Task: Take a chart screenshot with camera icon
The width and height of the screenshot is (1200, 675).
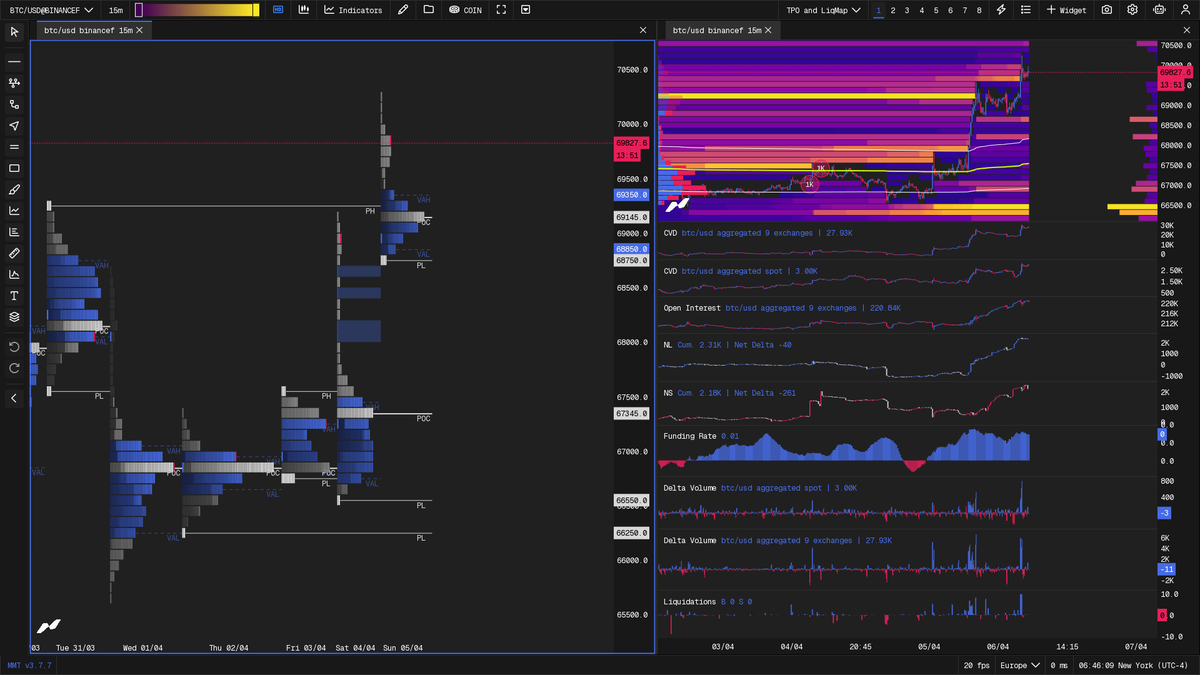Action: click(1107, 10)
